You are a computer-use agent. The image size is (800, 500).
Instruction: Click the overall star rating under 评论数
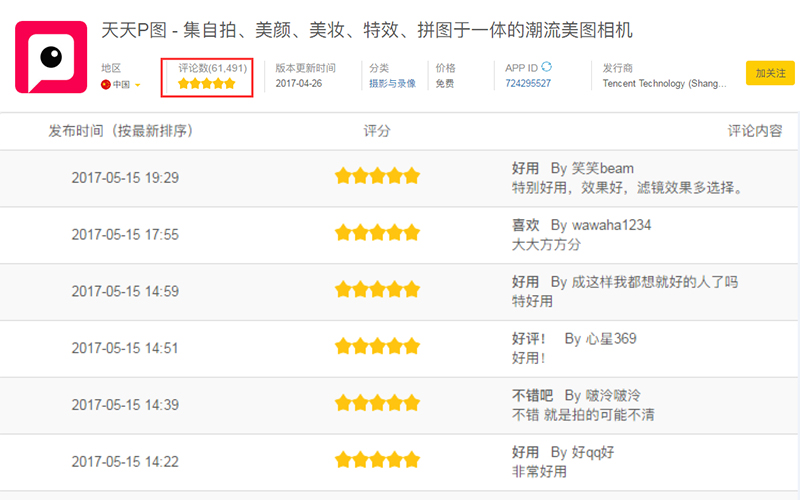[206, 84]
